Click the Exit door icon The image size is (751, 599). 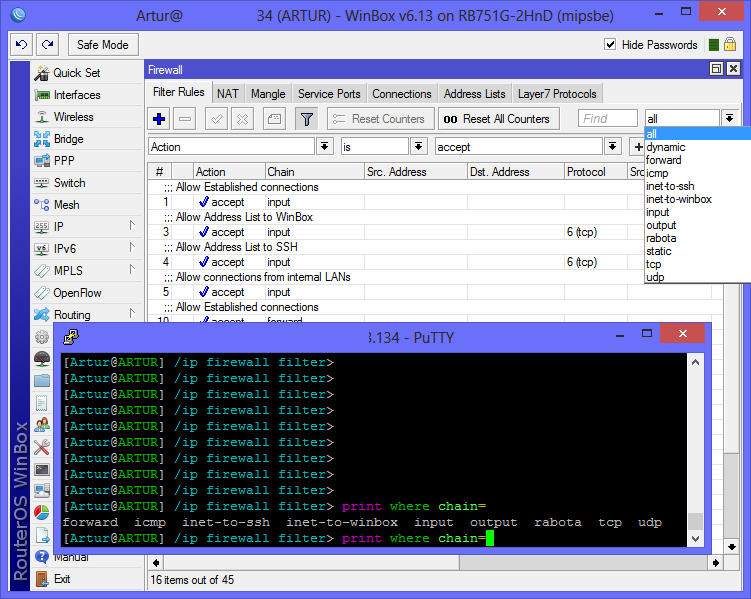[x=42, y=579]
